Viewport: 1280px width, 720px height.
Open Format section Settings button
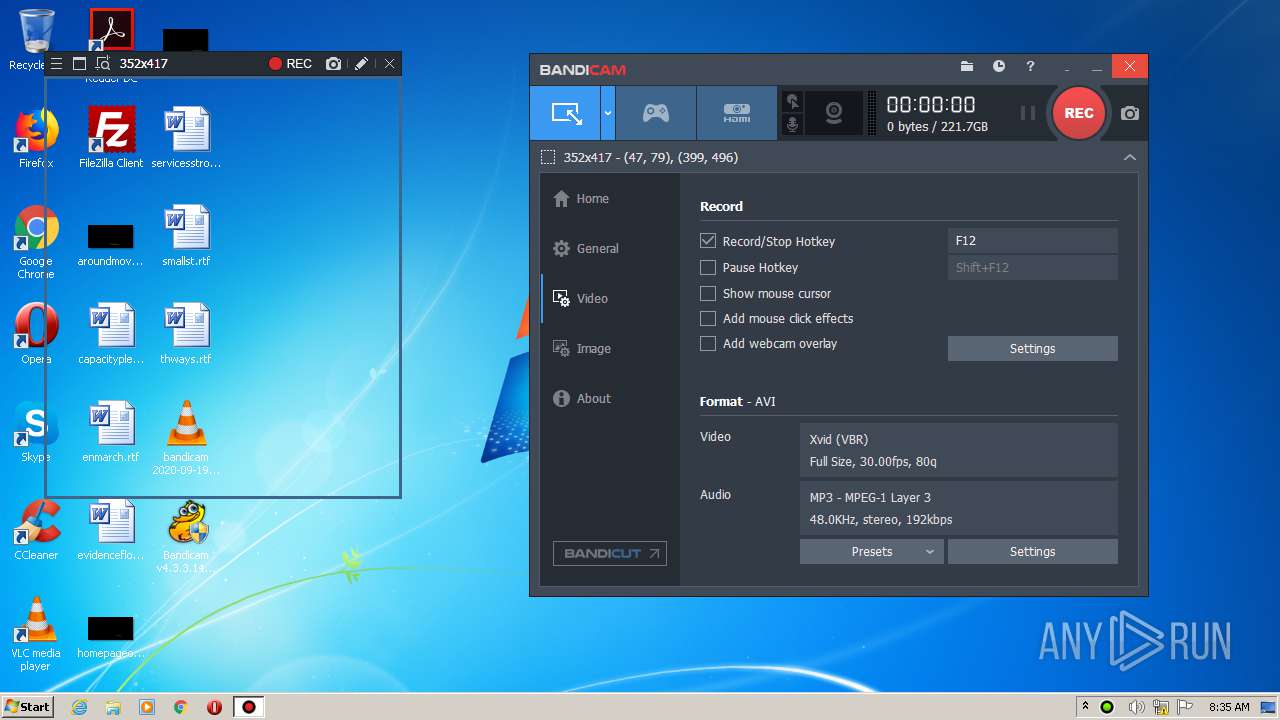[1032, 552]
